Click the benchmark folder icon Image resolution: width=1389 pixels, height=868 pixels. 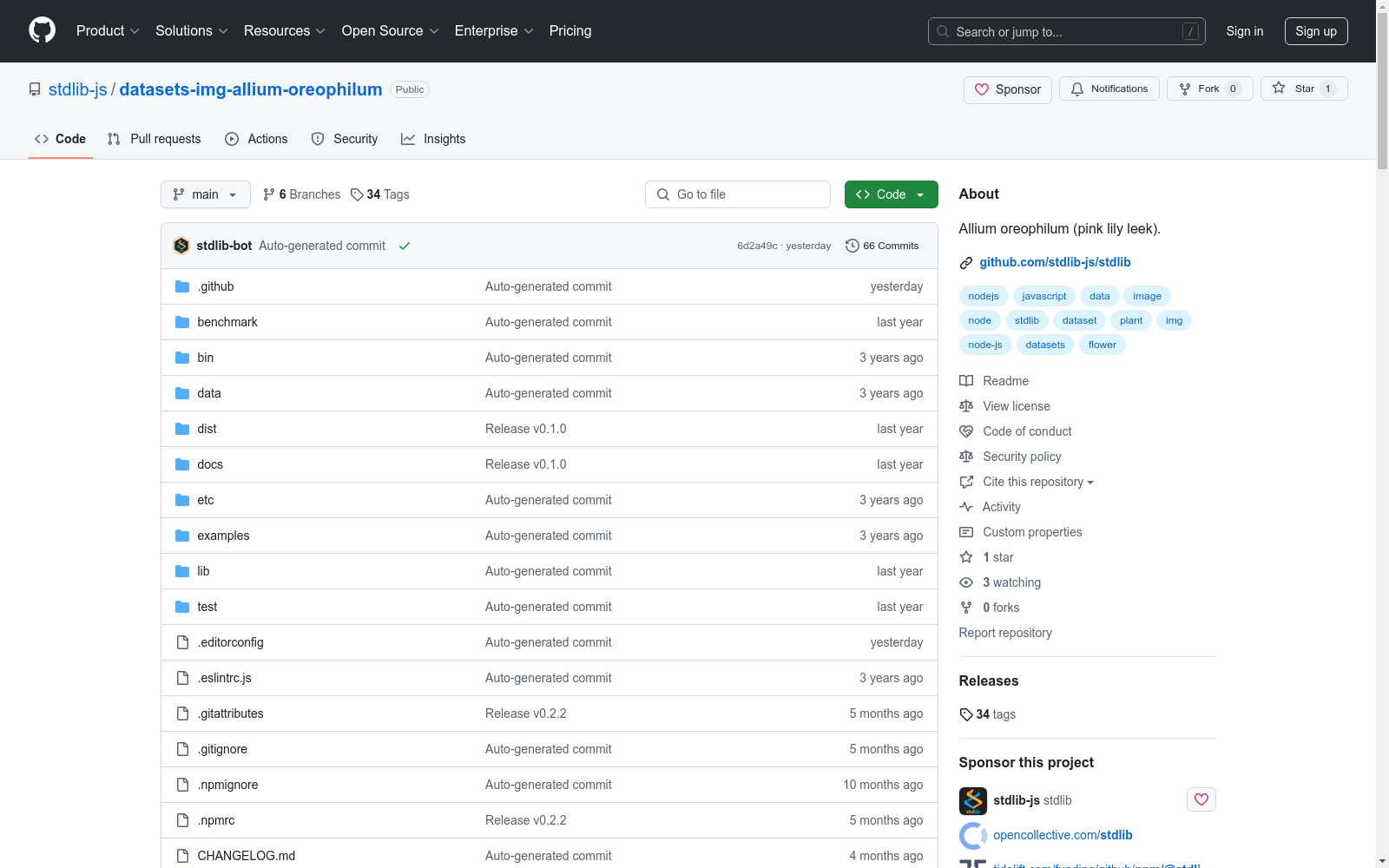182,322
